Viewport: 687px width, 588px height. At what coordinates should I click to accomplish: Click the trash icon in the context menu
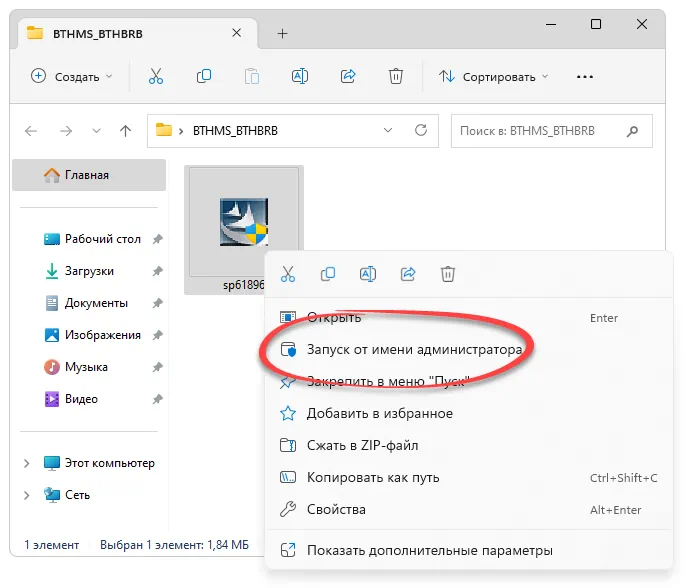[x=448, y=274]
